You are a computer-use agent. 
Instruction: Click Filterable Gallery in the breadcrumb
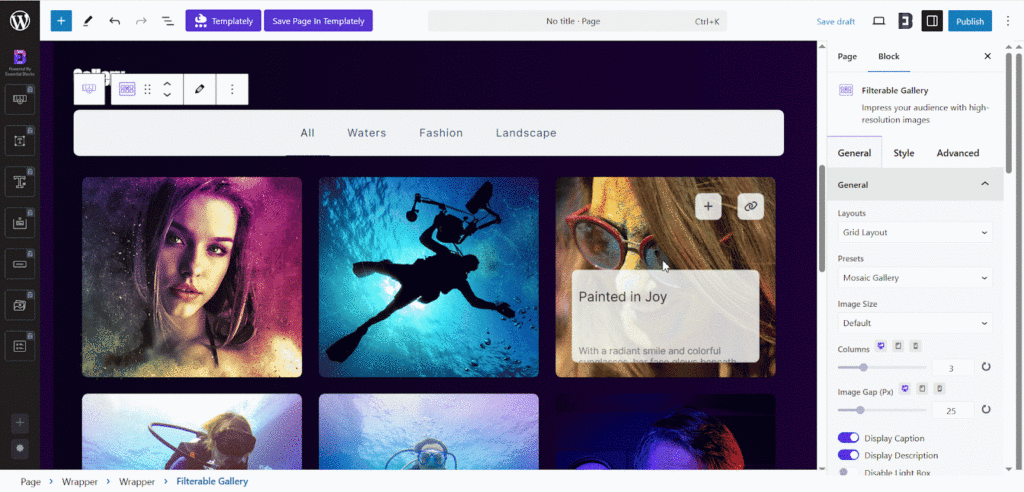tap(212, 482)
